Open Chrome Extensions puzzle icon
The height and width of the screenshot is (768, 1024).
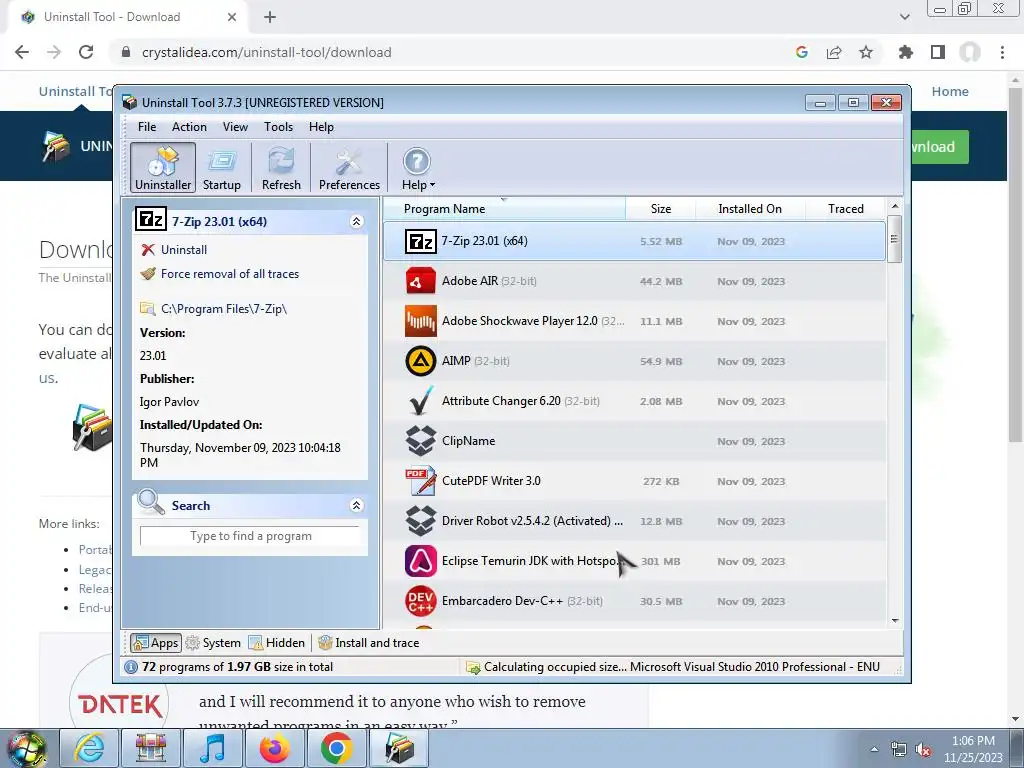tap(905, 52)
